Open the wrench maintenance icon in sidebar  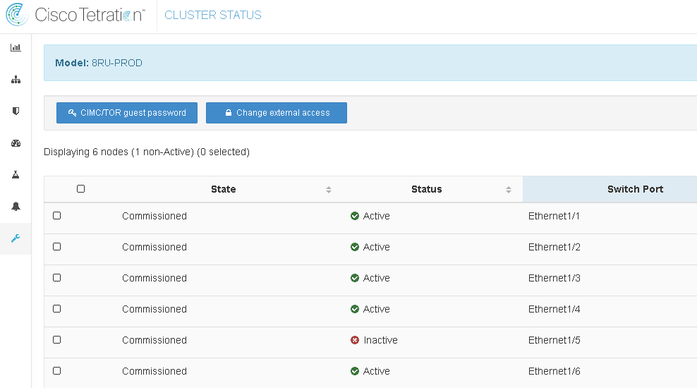16,238
